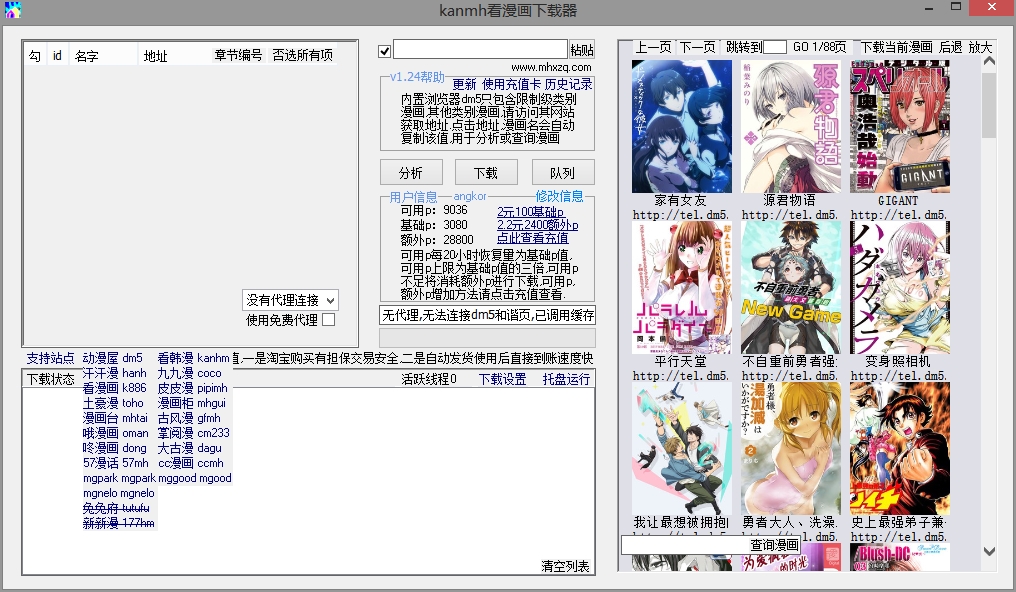Screen dimensions: 1016x592
Task: Enable the 使用免费代理 checkbox
Action: point(329,319)
